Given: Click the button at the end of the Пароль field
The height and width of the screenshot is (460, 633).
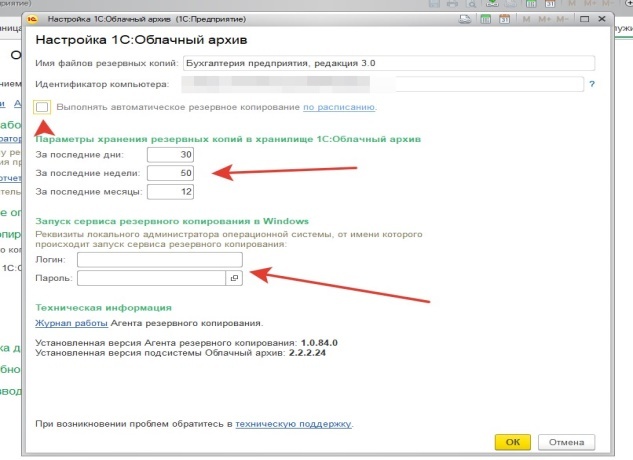Looking at the screenshot, I should tap(234, 278).
